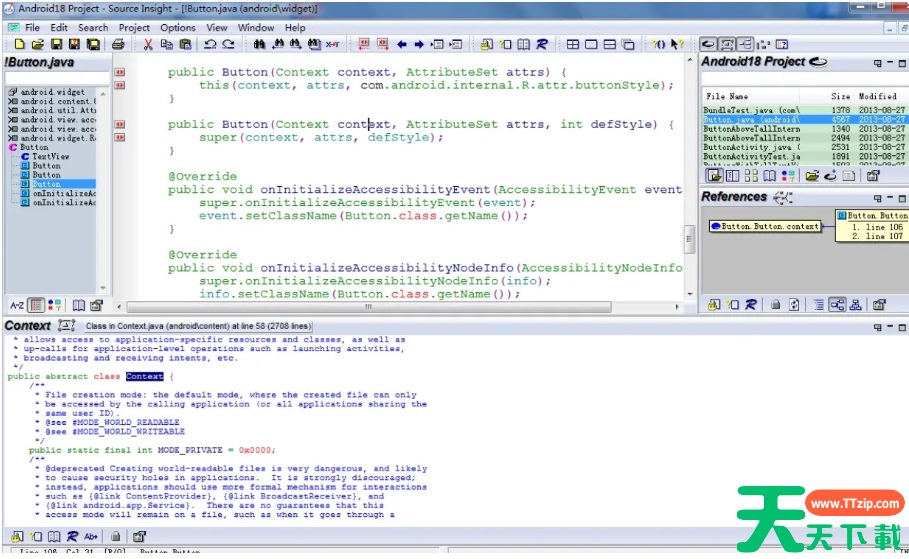909x559 pixels.
Task: Click the Cut scissors icon
Action: click(148, 45)
